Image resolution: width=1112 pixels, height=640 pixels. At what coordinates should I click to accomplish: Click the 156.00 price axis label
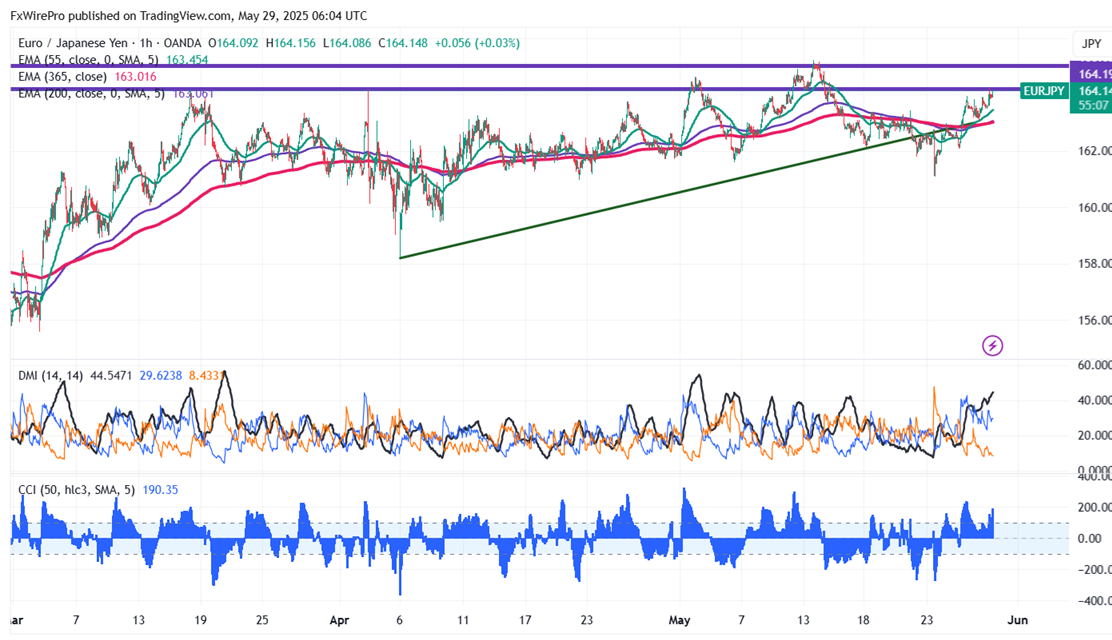1094,320
